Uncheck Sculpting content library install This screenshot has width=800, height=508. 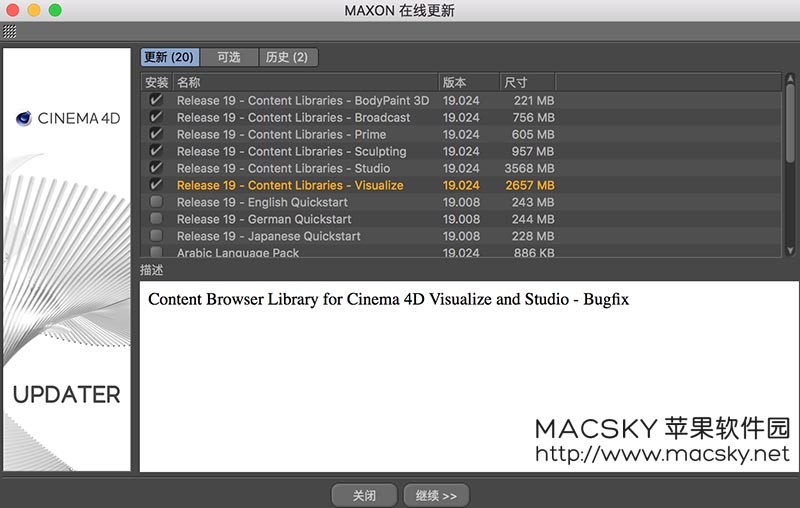(x=156, y=150)
